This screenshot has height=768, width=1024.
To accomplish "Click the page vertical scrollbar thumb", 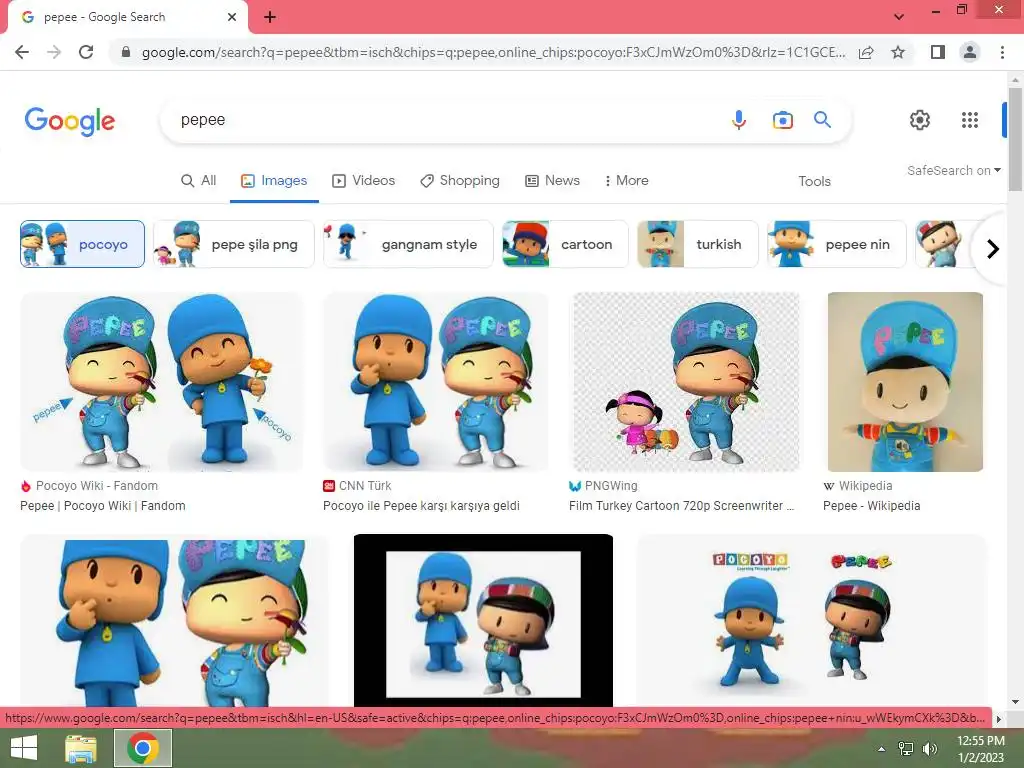I will [1015, 138].
